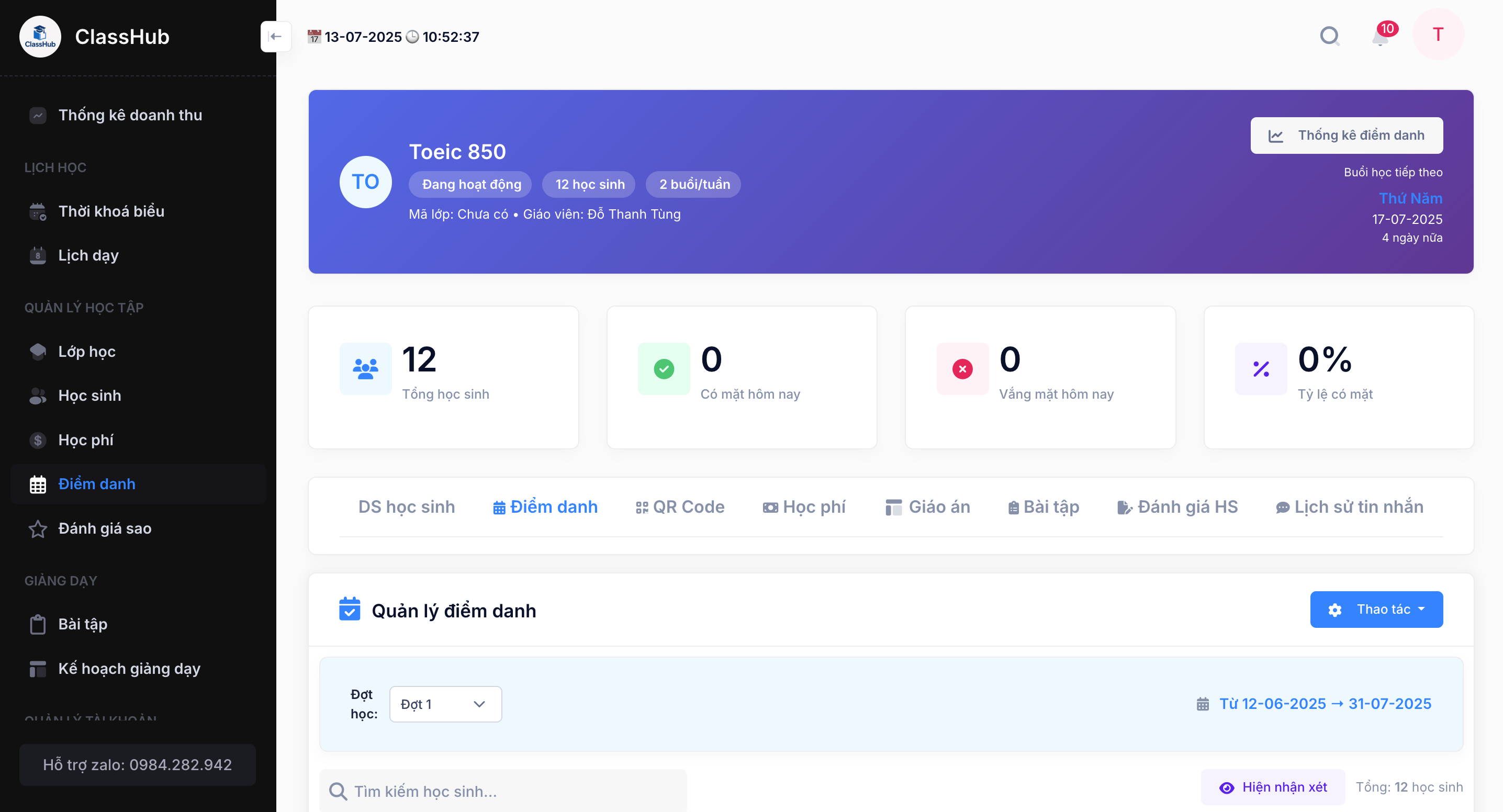Viewport: 1503px width, 812px height.
Task: Click the ClassHub logo icon
Action: pyautogui.click(x=40, y=36)
